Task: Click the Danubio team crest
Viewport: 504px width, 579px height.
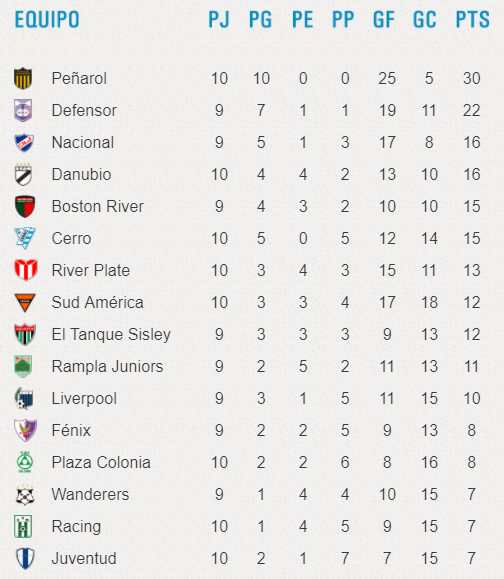Action: 24,174
